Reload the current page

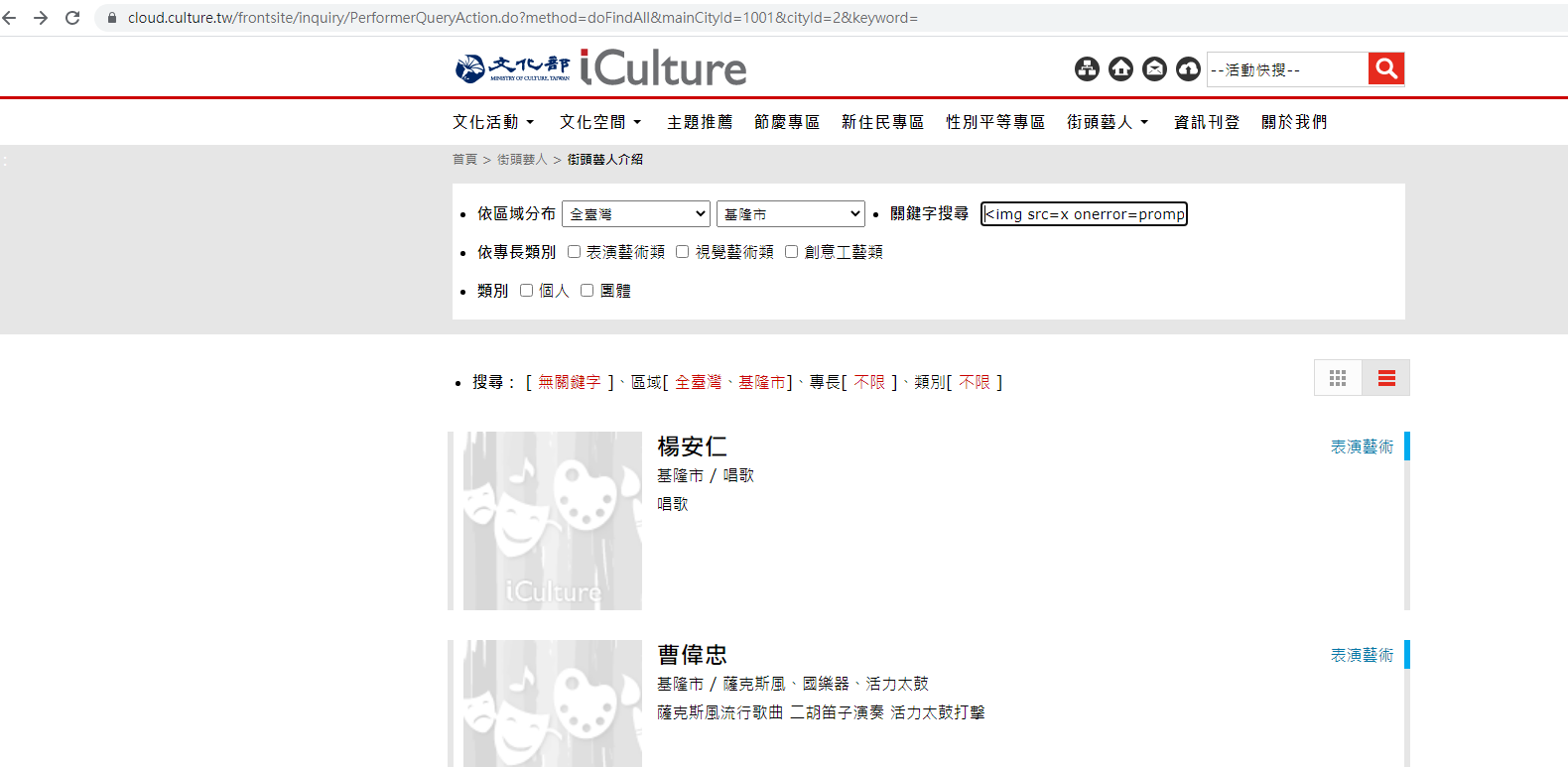[x=72, y=18]
